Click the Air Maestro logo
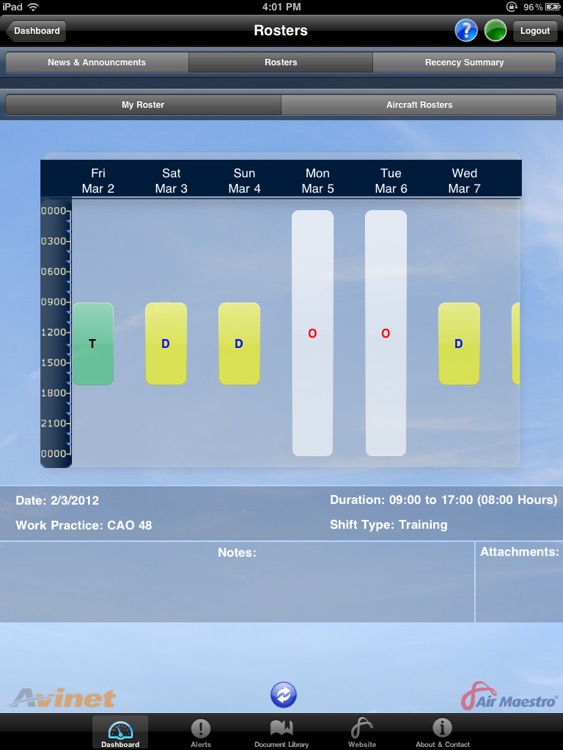 (508, 697)
